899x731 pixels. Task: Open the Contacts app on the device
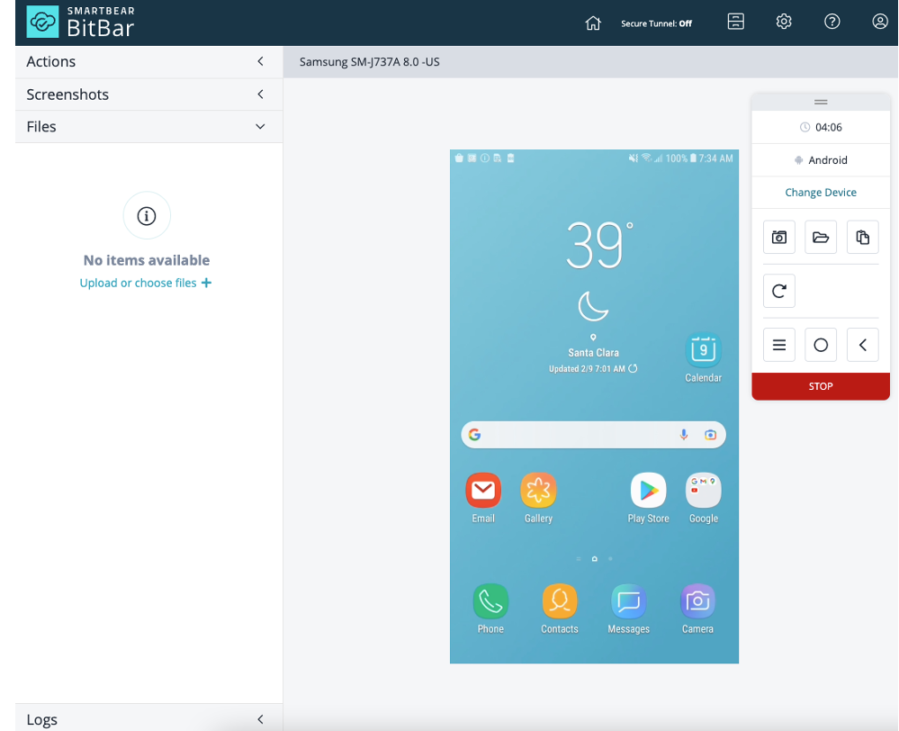coord(559,608)
